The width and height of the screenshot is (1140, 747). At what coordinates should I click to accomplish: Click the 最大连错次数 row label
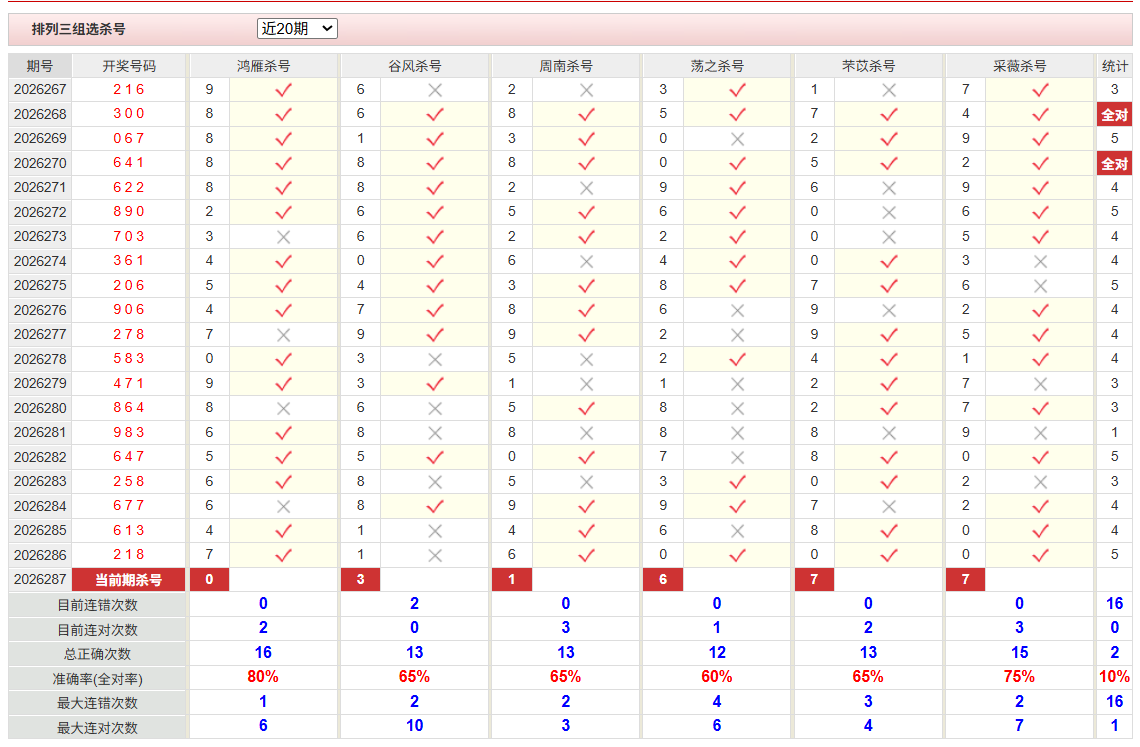(97, 703)
